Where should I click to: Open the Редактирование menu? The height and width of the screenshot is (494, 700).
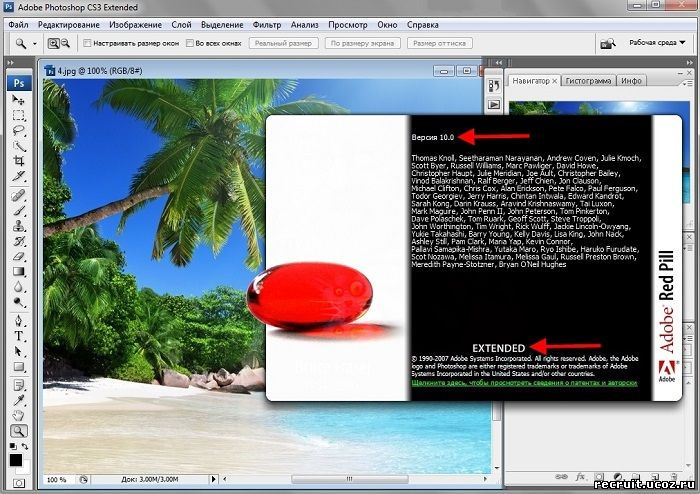click(x=69, y=25)
